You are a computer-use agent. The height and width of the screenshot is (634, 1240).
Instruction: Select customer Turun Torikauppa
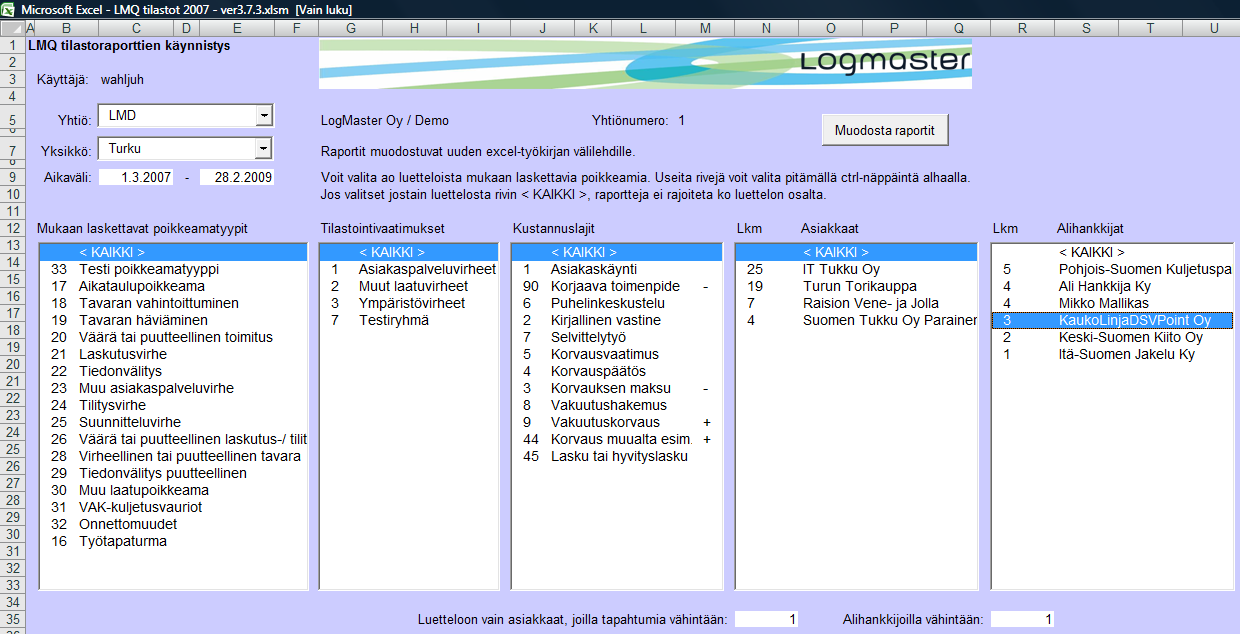click(x=856, y=287)
